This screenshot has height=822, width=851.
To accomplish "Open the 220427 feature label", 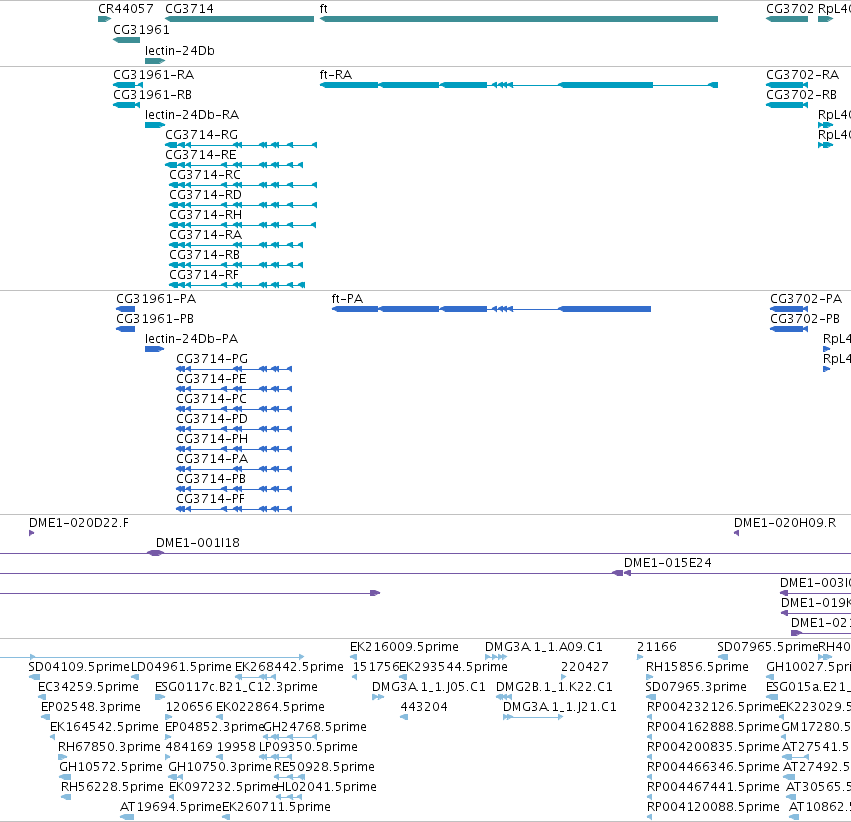I will [585, 667].
